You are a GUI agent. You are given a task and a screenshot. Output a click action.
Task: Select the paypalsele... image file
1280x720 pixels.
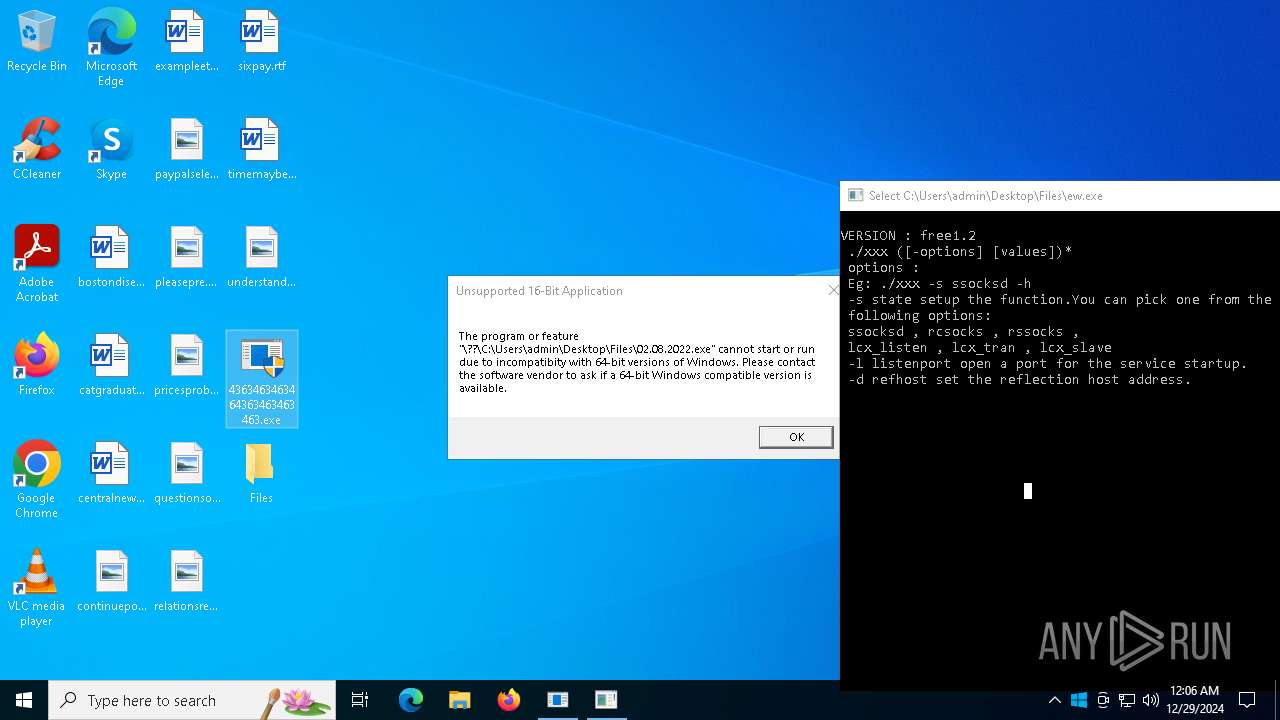[x=186, y=150]
